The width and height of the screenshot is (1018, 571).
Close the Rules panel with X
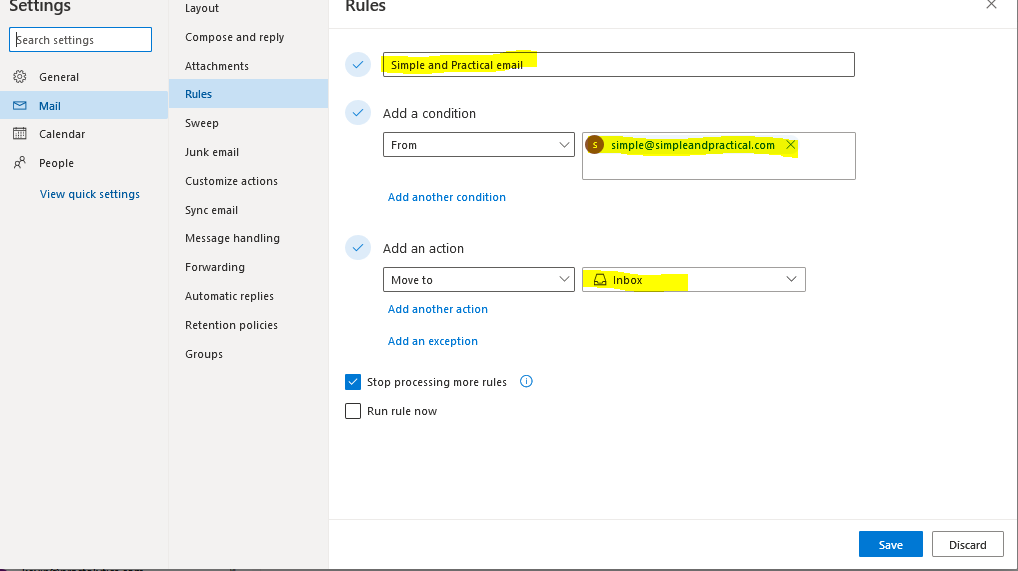tap(991, 5)
